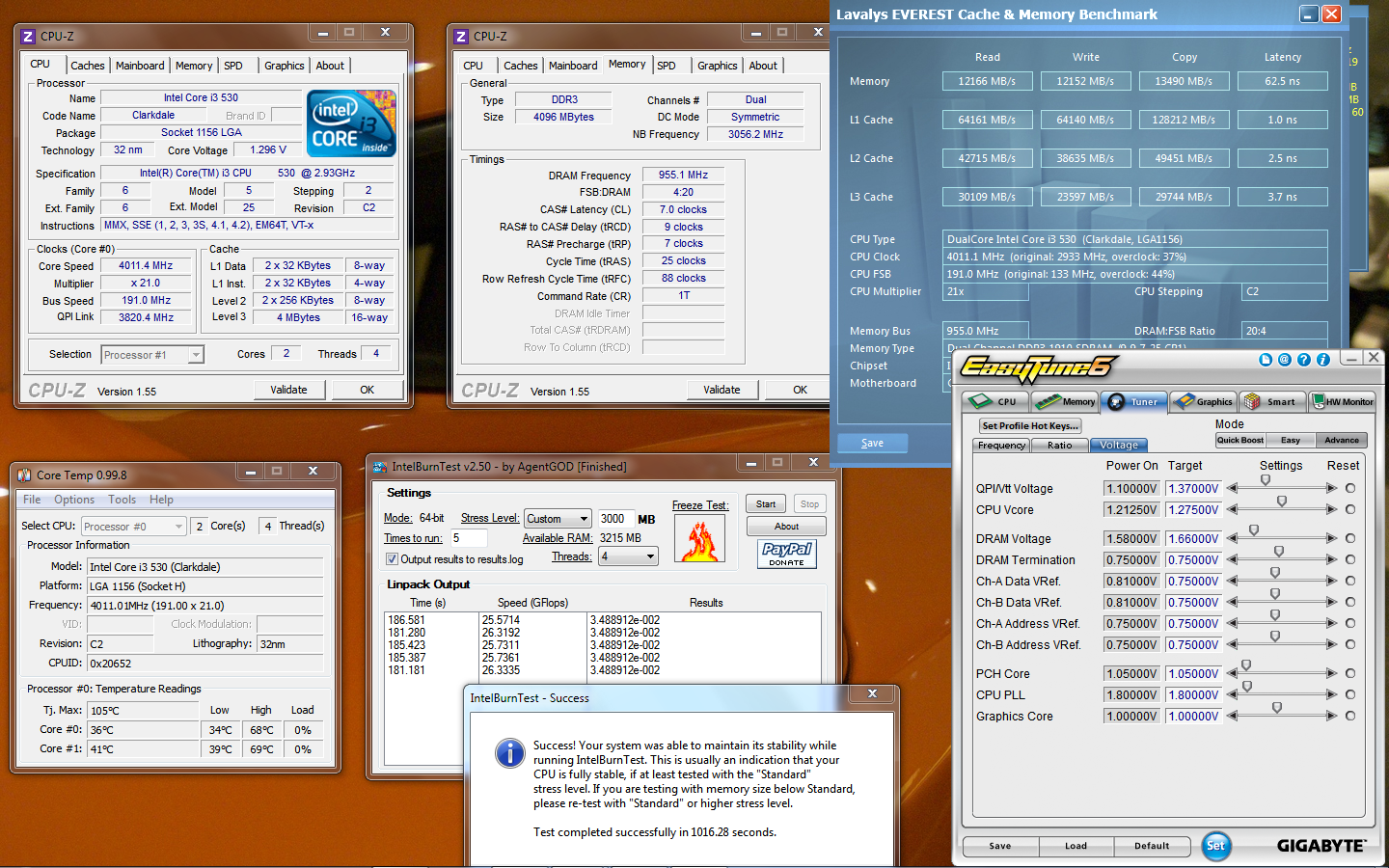Screen dimensions: 1389x868
Task: Select the QPI/Vtt Voltage reset radio button
Action: [1350, 488]
